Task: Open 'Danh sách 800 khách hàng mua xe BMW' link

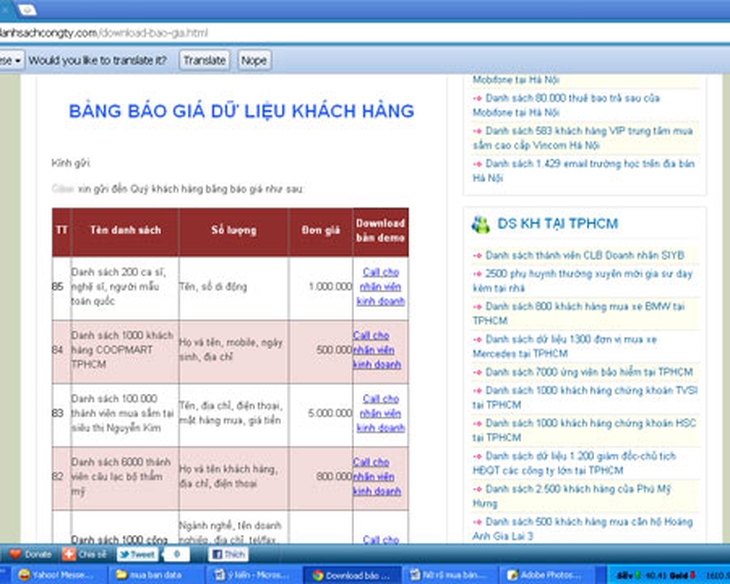Action: 579,313
